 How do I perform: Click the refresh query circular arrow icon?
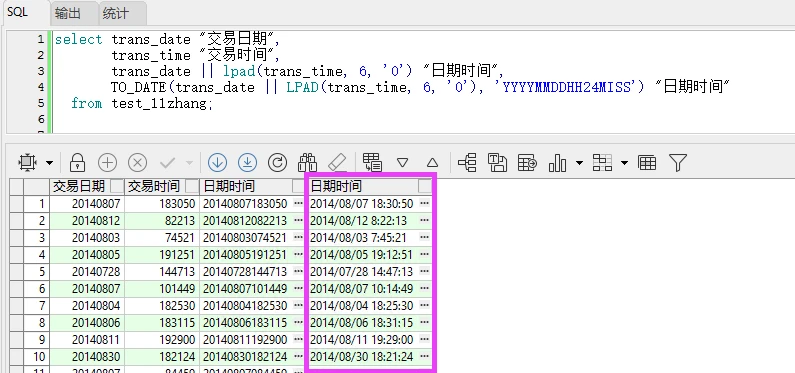277,163
